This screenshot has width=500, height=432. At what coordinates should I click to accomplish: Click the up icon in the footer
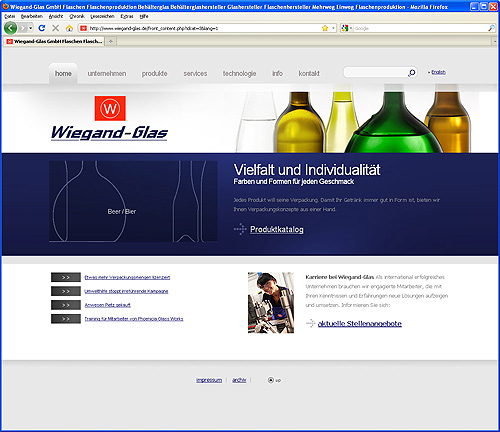click(271, 380)
